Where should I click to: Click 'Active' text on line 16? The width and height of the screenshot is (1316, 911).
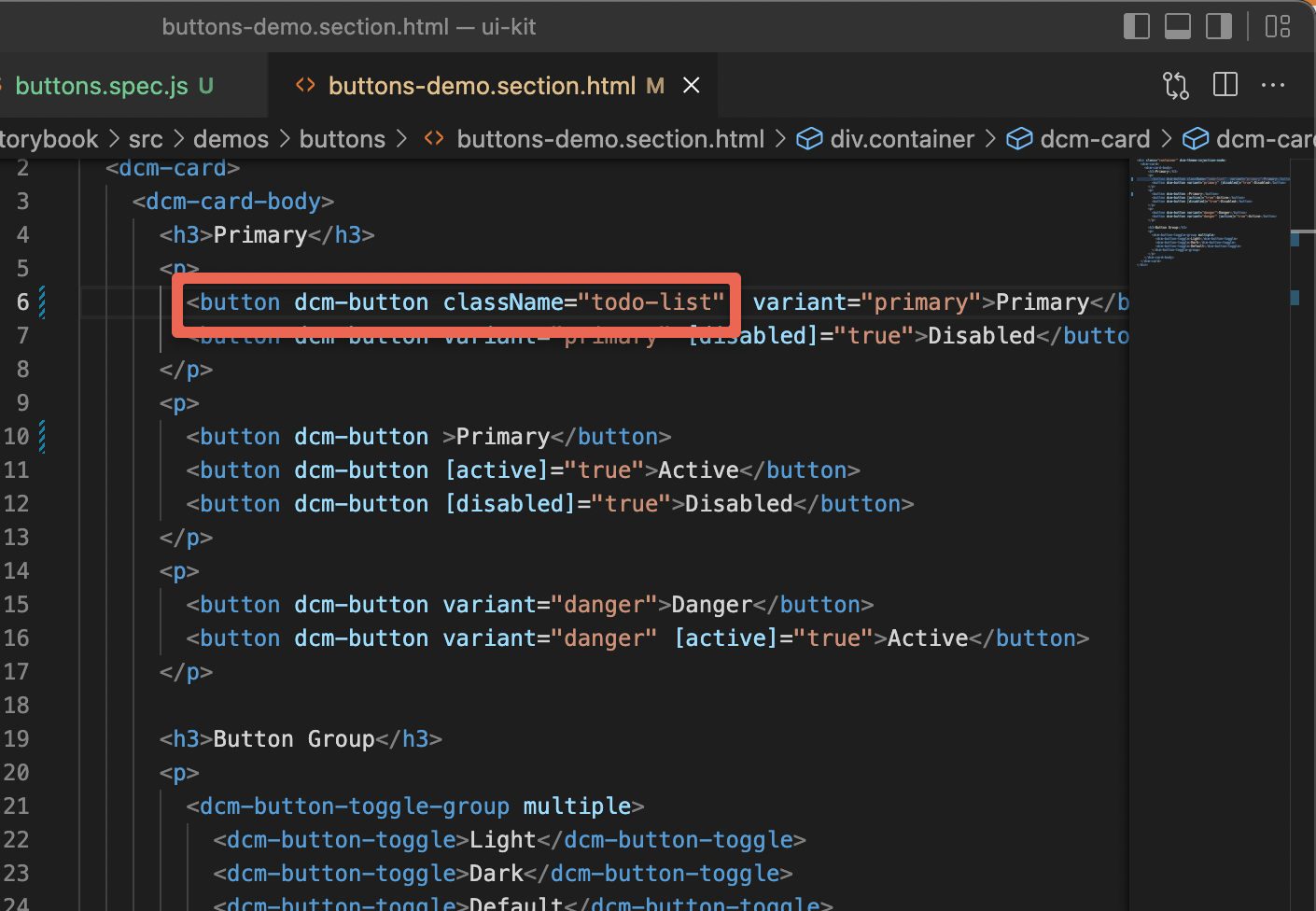coord(928,638)
